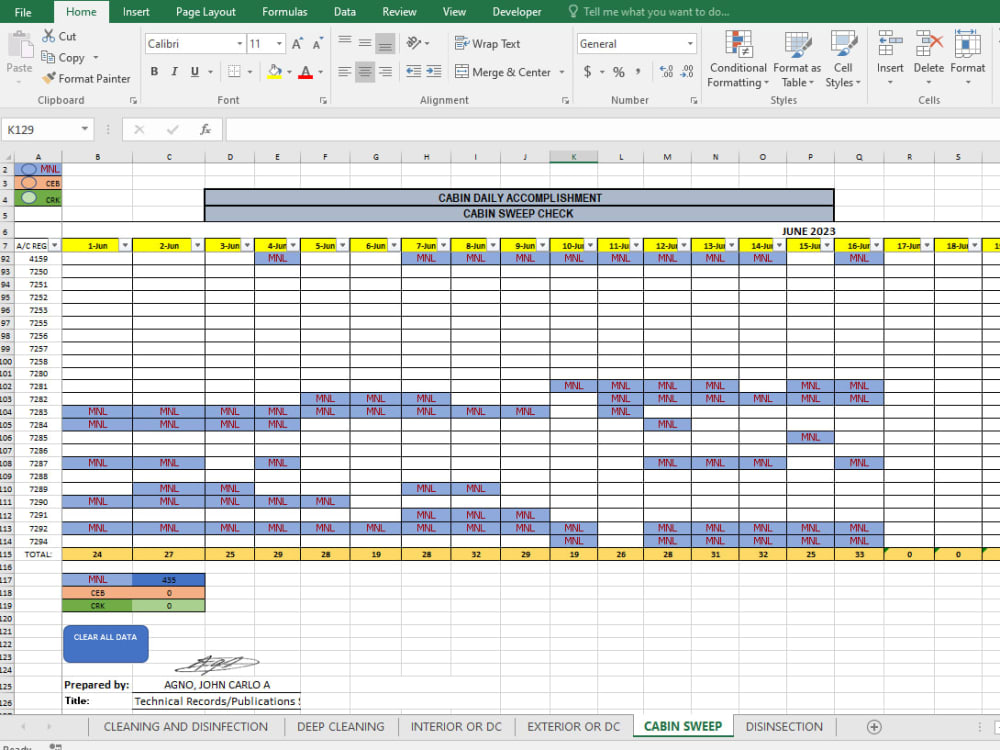The height and width of the screenshot is (750, 1000).
Task: Click Increase Decimal icon
Action: click(666, 71)
